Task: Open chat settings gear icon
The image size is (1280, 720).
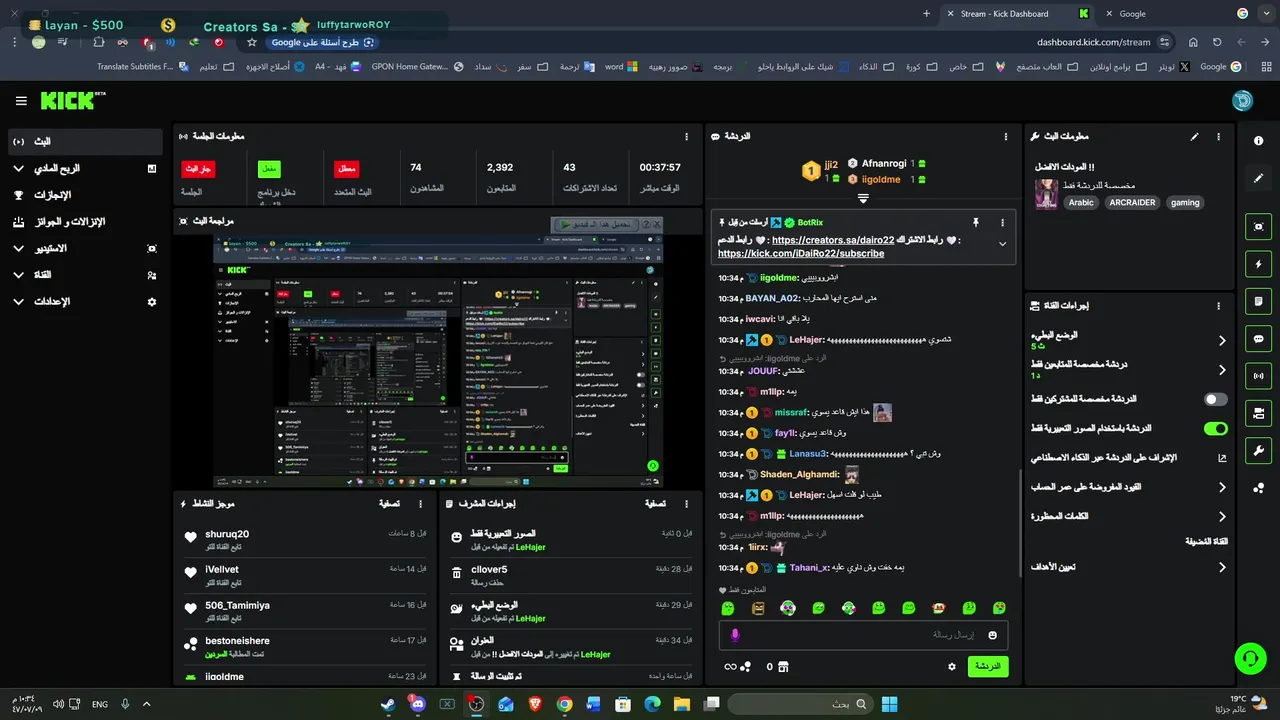Action: coord(952,666)
